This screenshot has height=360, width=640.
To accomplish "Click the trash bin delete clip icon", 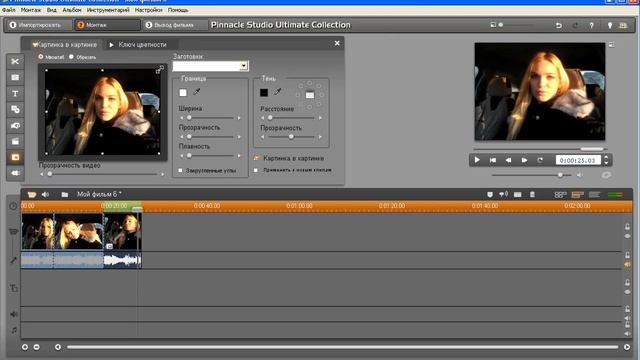I will [532, 195].
